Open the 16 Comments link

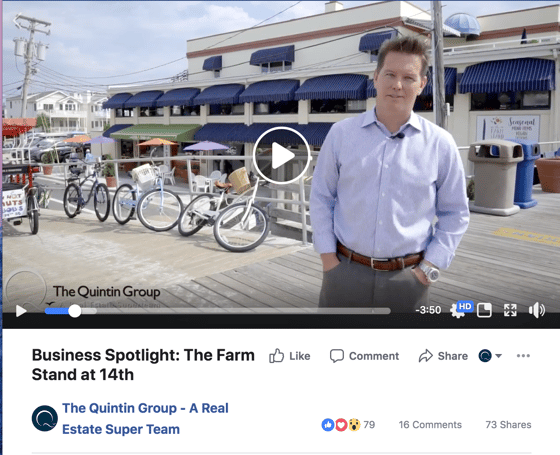click(x=430, y=425)
